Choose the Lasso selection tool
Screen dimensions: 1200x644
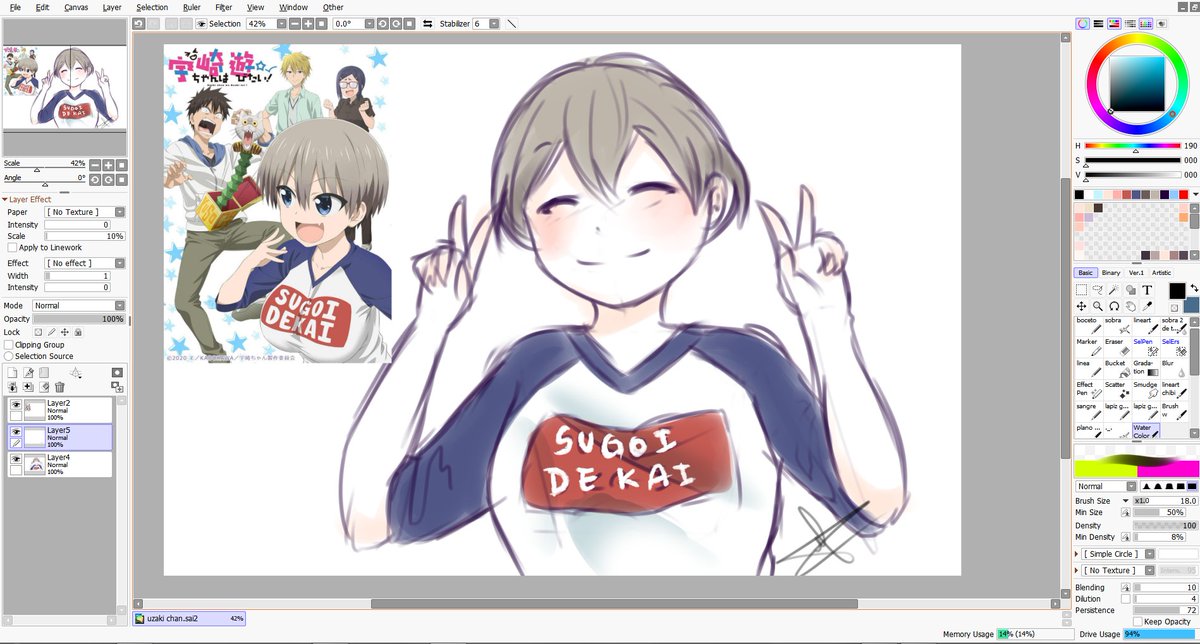(1098, 290)
